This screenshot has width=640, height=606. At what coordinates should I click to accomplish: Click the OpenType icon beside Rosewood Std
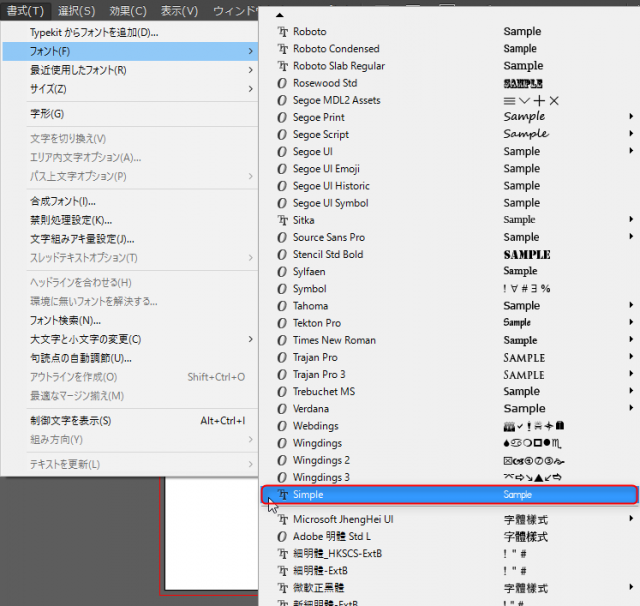click(282, 83)
